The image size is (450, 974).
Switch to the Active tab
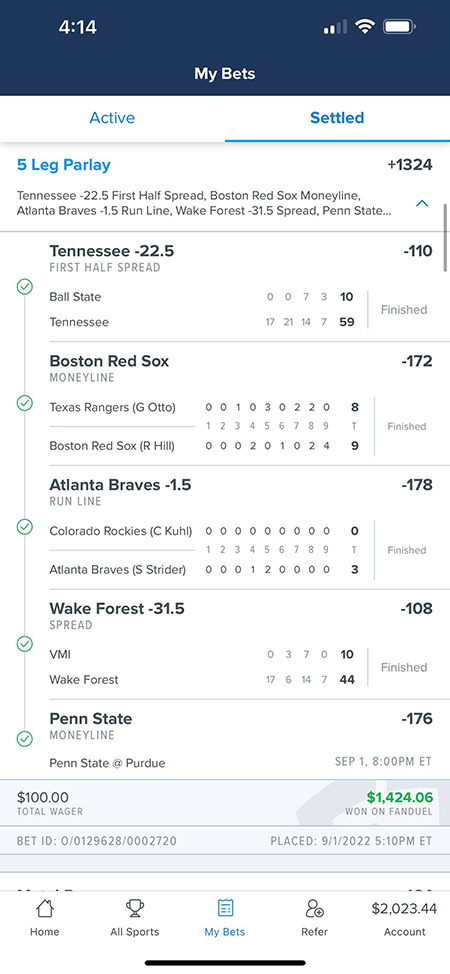tap(112, 117)
